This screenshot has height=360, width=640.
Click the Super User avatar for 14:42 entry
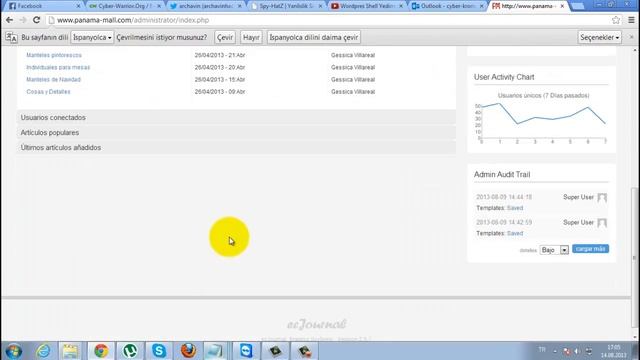[x=602, y=223]
